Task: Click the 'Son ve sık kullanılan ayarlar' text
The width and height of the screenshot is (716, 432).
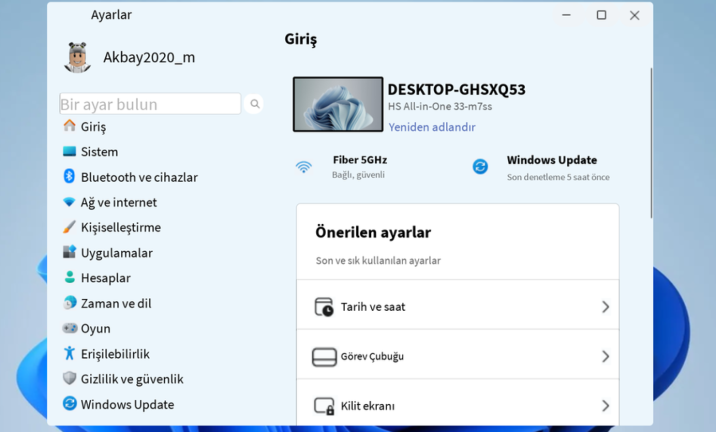Action: (x=378, y=261)
